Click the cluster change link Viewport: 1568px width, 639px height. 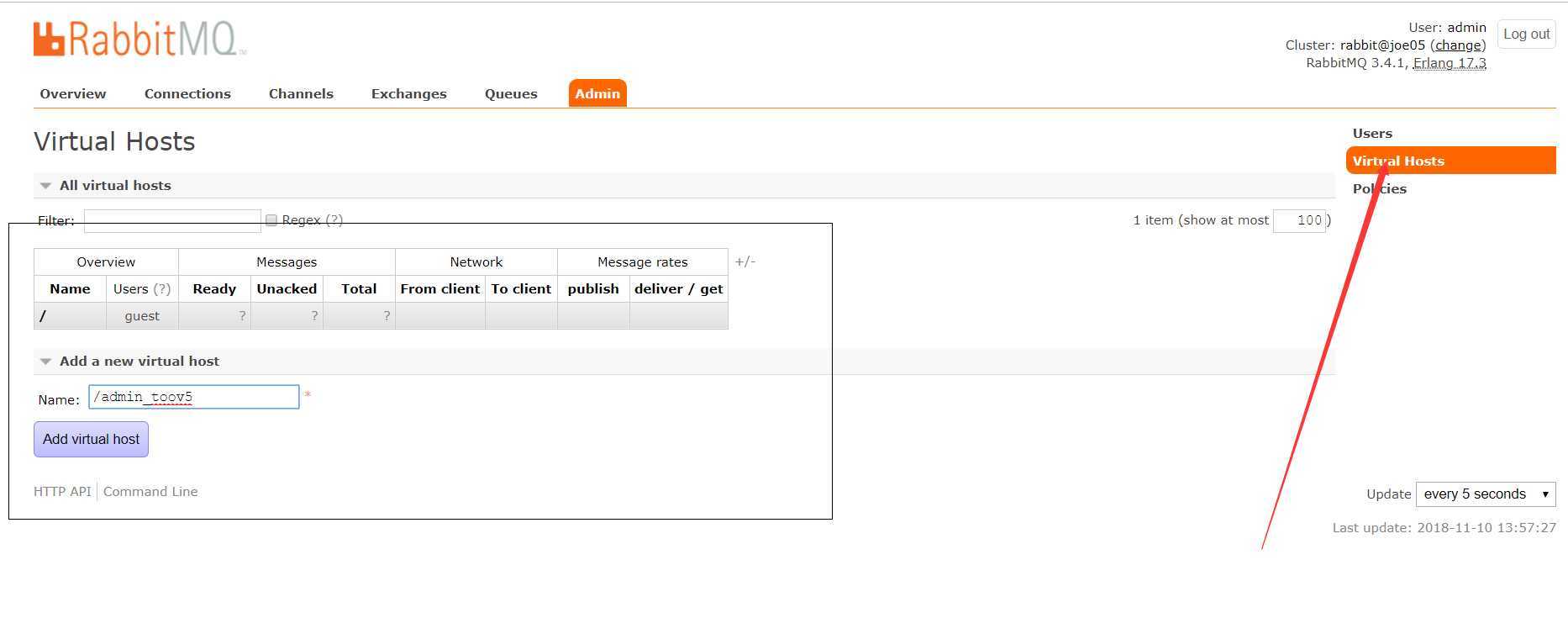[x=1458, y=45]
